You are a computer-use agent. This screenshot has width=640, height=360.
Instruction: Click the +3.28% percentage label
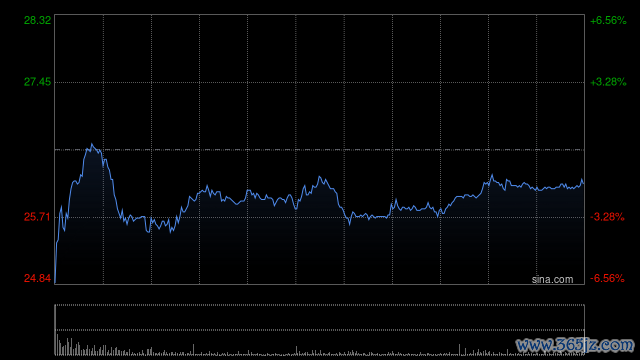608,82
